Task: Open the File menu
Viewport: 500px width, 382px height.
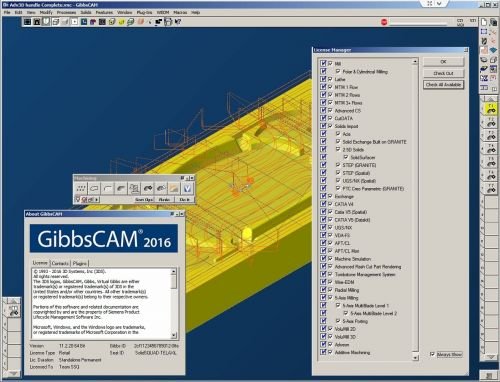Action: coord(7,12)
